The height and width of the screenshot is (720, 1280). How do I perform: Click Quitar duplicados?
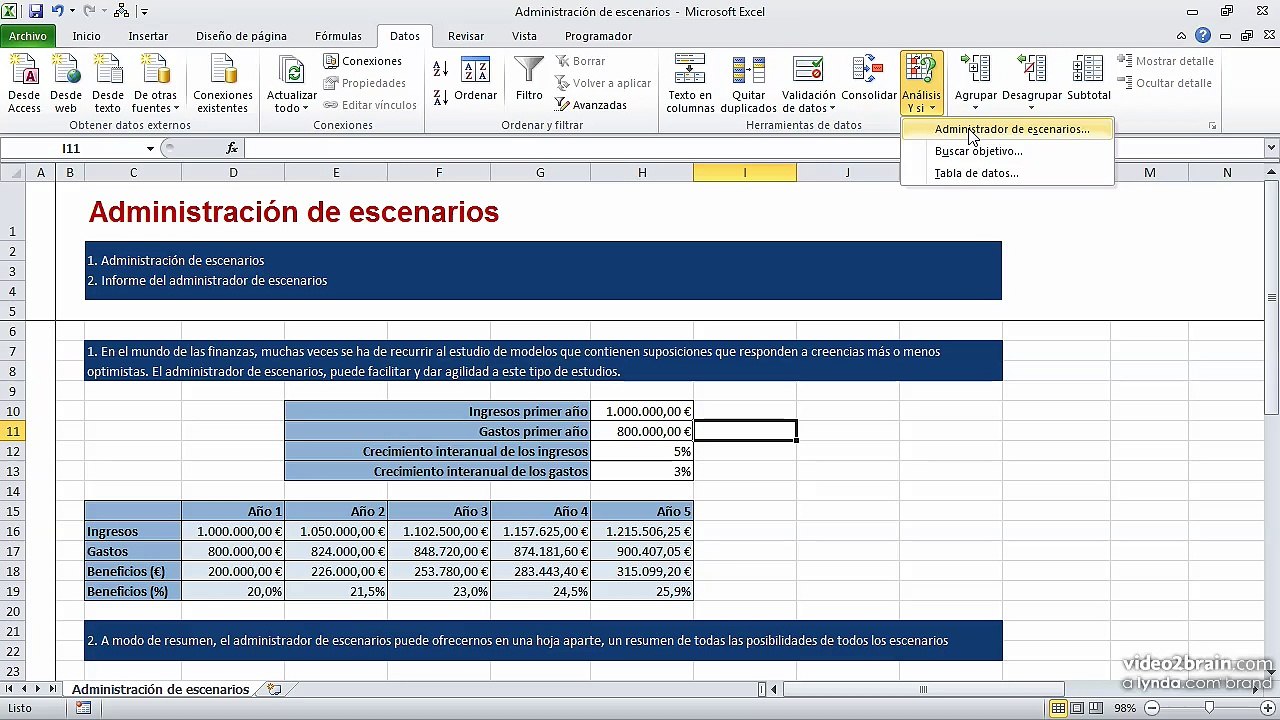[x=748, y=84]
